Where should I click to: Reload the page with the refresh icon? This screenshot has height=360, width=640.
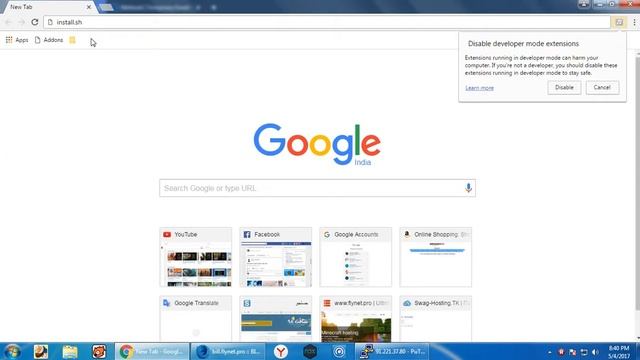pos(35,22)
